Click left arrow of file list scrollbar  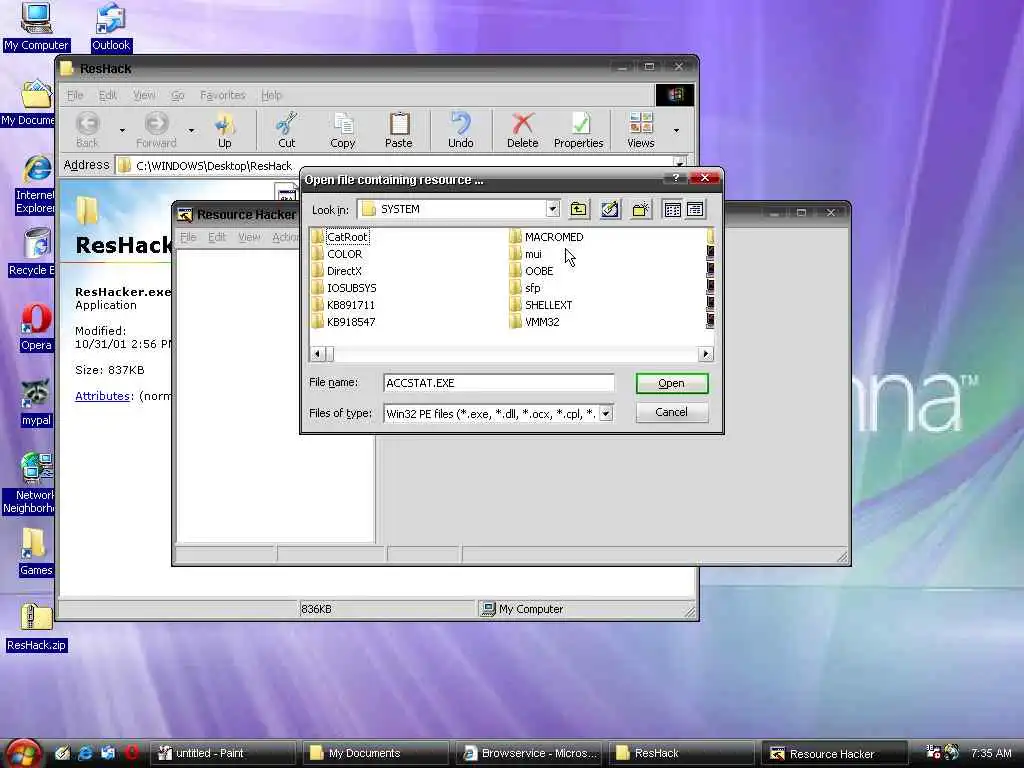pyautogui.click(x=317, y=354)
